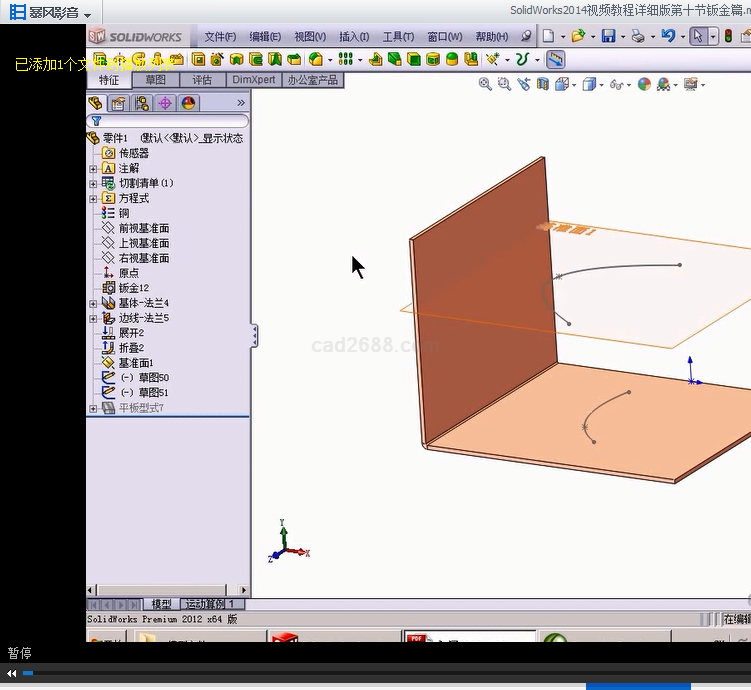The image size is (751, 690).
Task: Switch to the 草图 tab
Action: (x=155, y=80)
